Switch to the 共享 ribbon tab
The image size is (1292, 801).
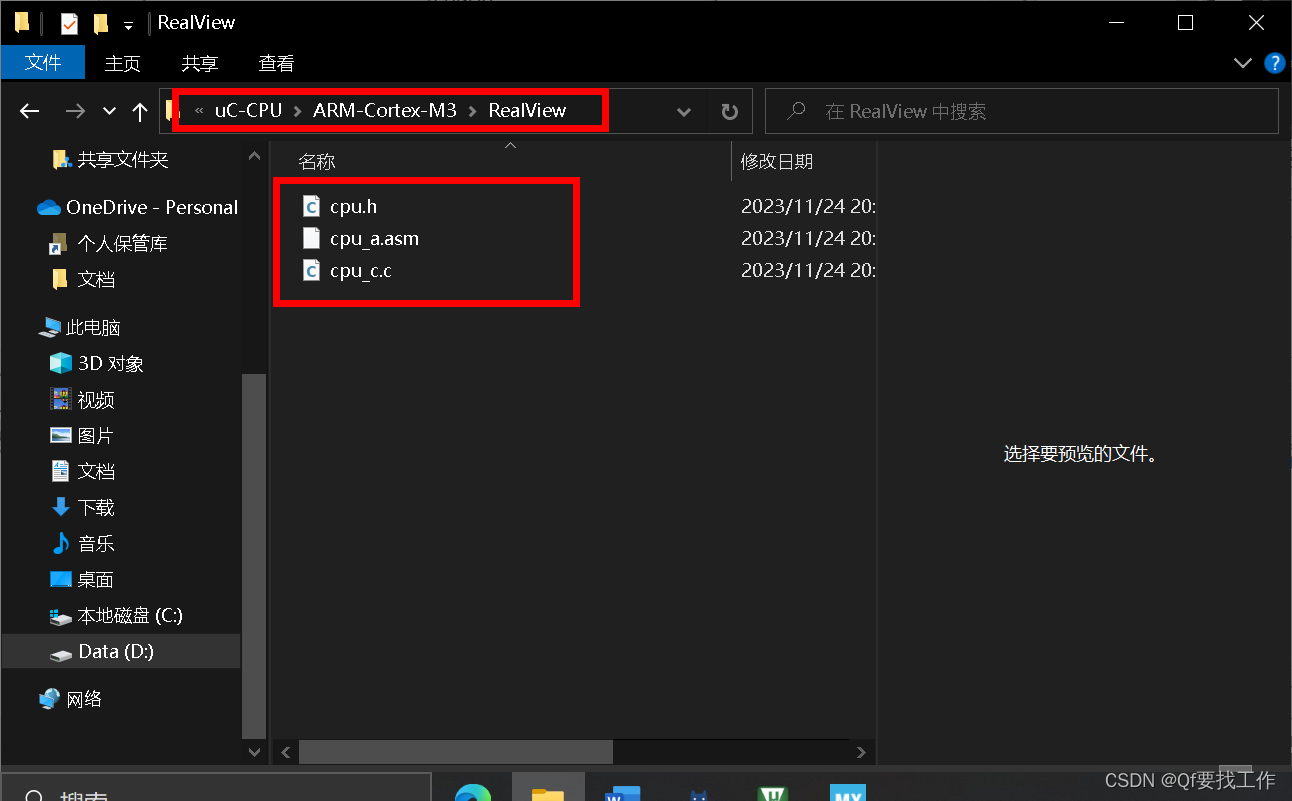pyautogui.click(x=199, y=63)
